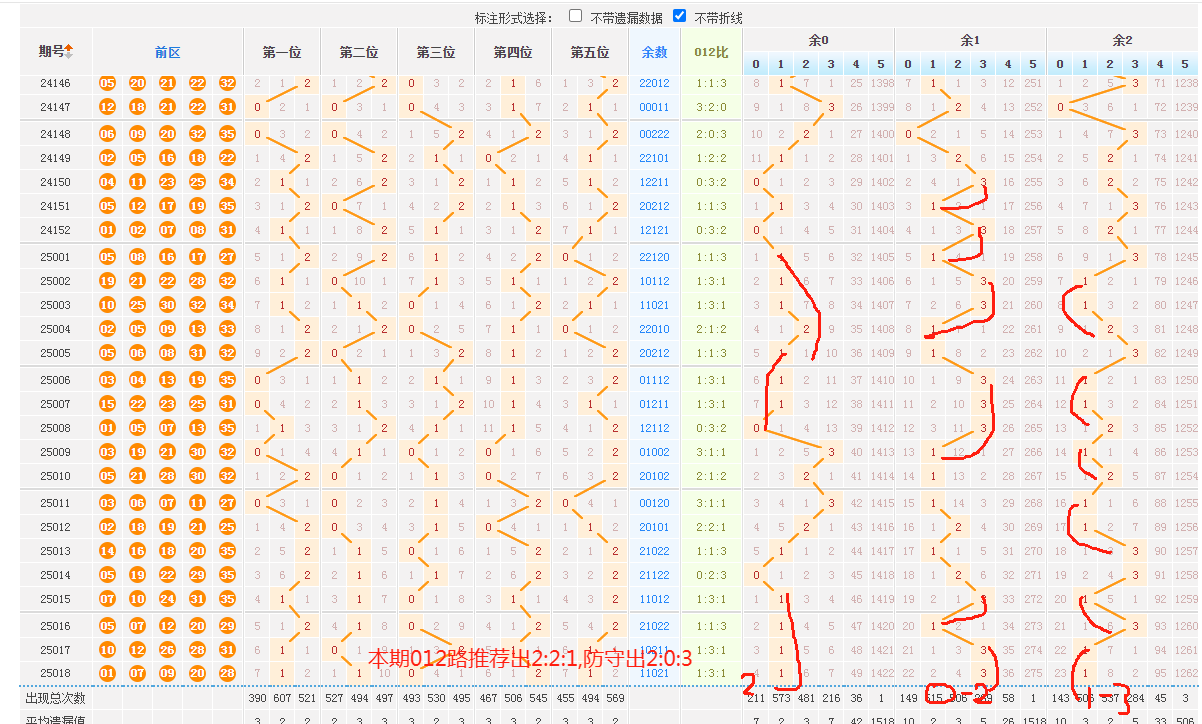Screen dimensions: 1202x724
Task: Click 余数 value 22012 in row 24146
Action: pos(654,83)
